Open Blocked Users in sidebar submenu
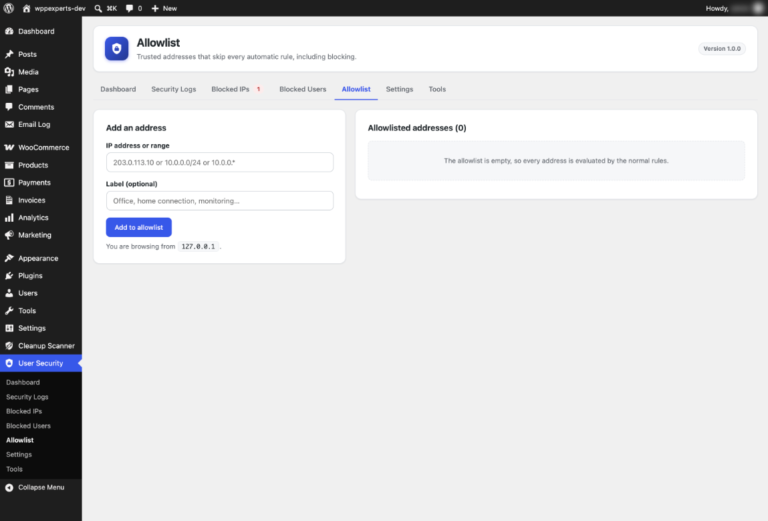This screenshot has width=768, height=521. (x=28, y=426)
